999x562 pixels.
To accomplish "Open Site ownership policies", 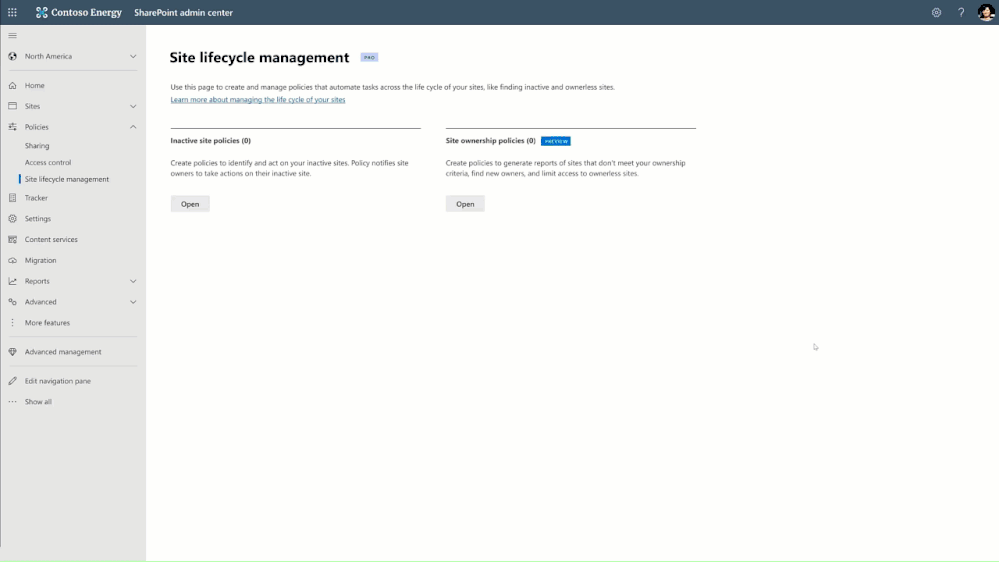I will pyautogui.click(x=465, y=204).
